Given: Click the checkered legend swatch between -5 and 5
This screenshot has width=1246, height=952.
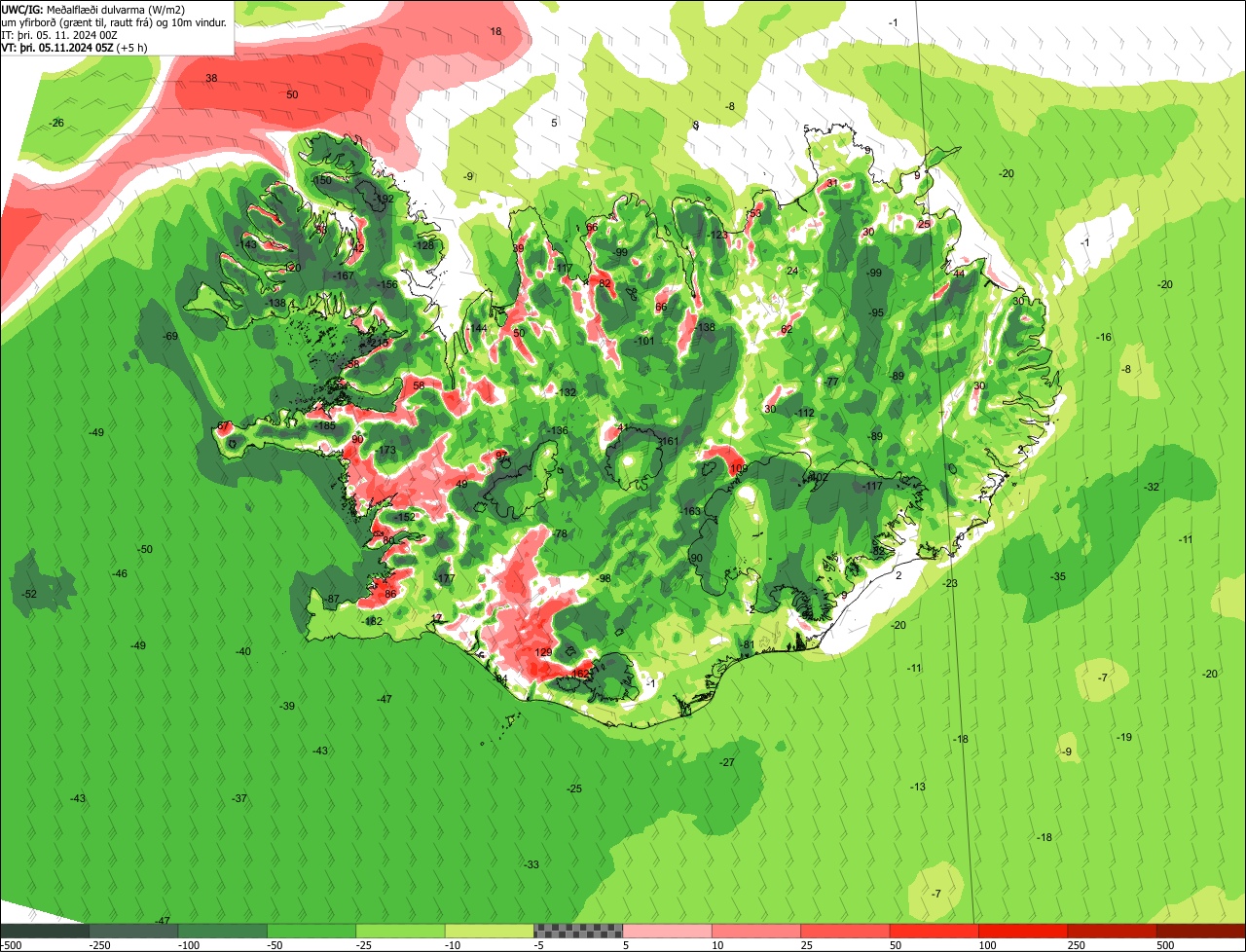Looking at the screenshot, I should point(578,931).
